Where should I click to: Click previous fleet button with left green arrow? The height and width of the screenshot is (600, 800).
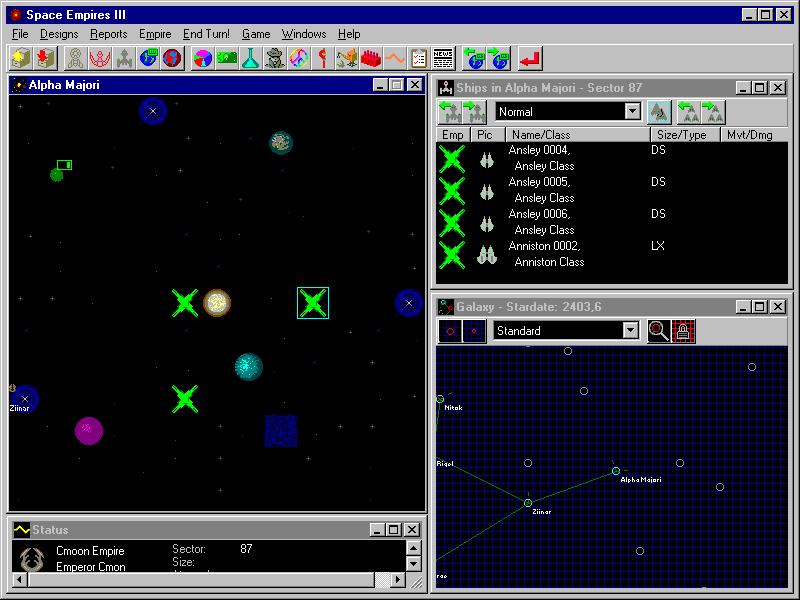[x=688, y=112]
